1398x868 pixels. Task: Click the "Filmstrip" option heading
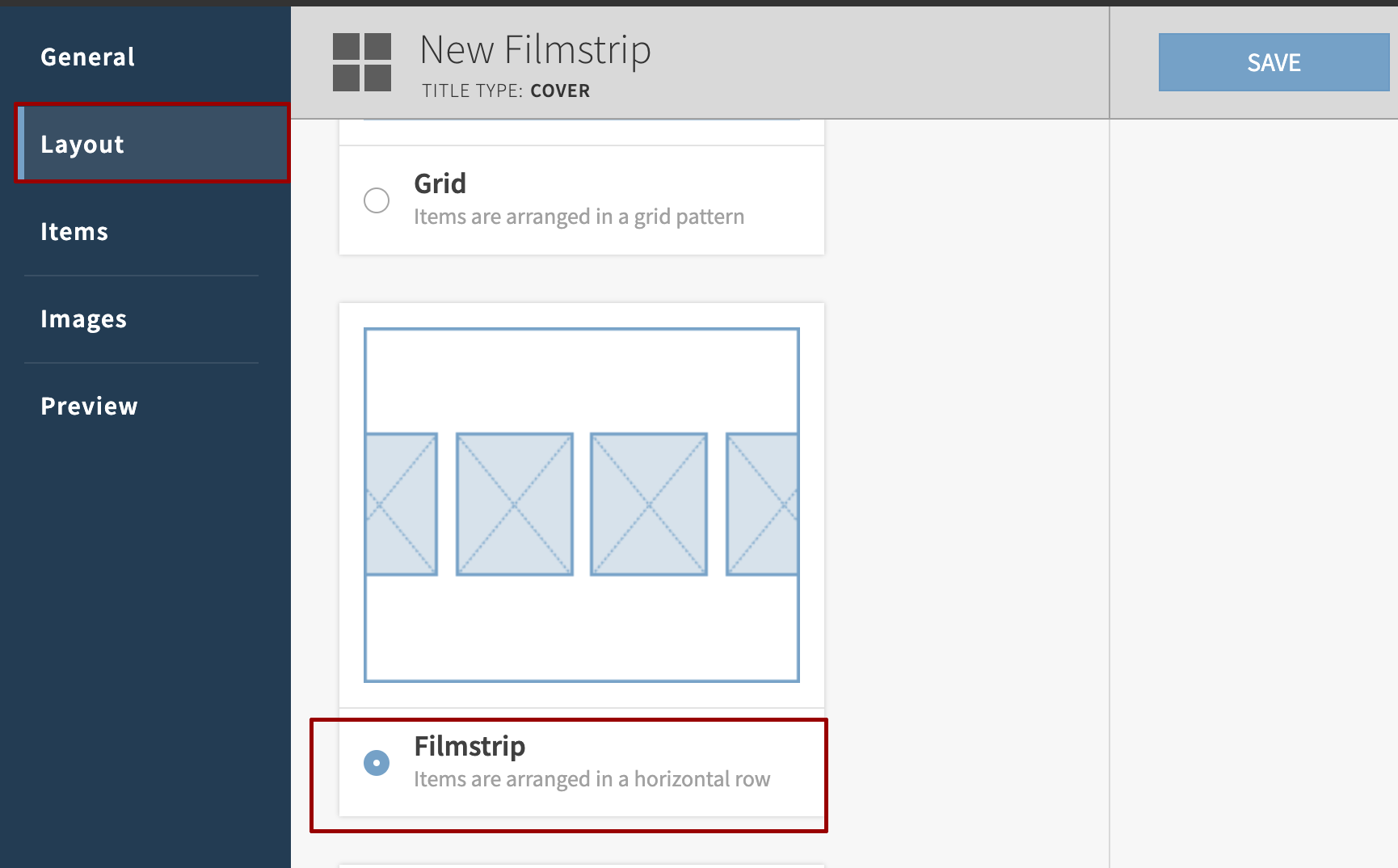[470, 746]
